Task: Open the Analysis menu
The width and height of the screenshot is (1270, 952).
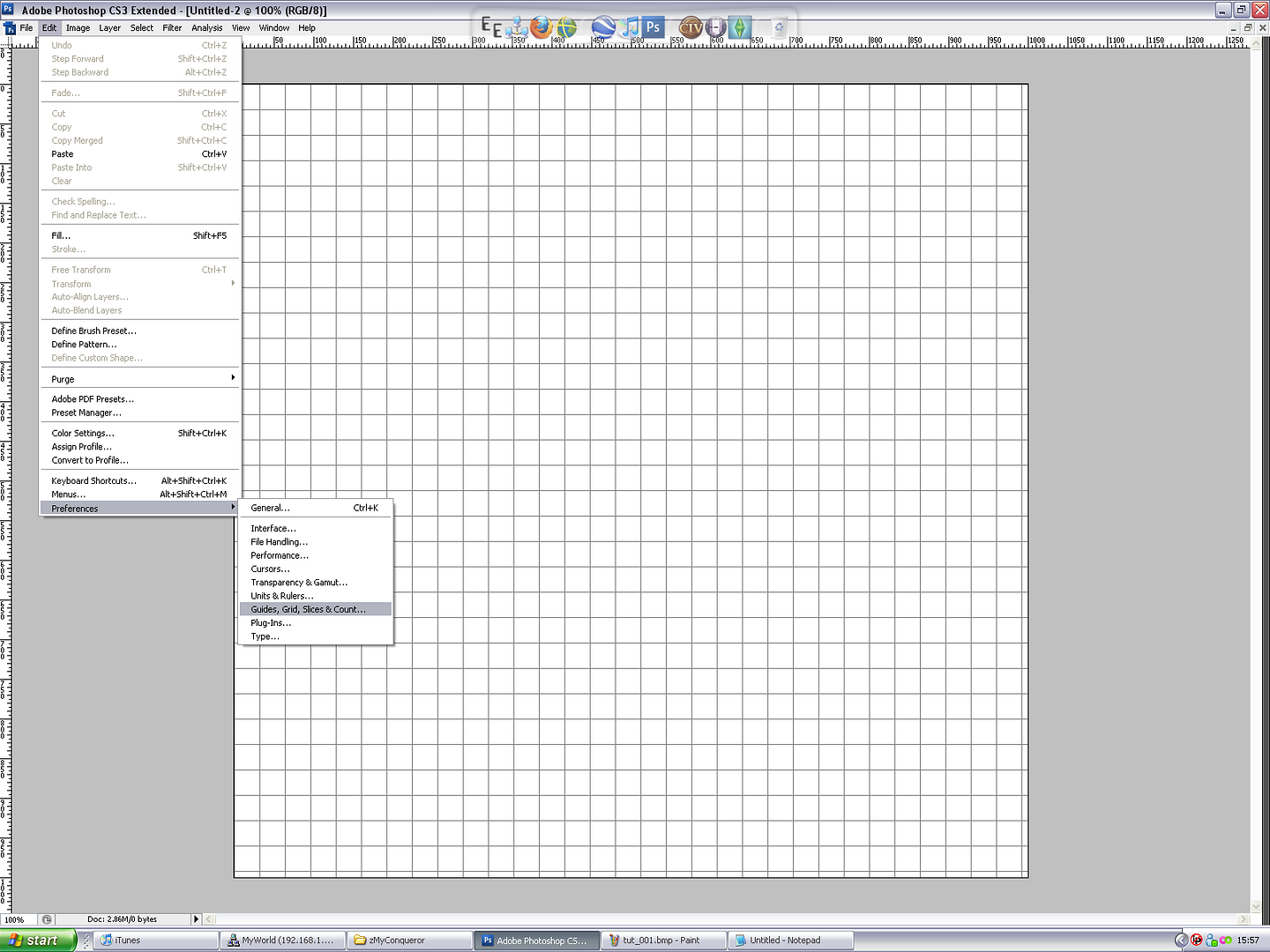Action: [207, 28]
